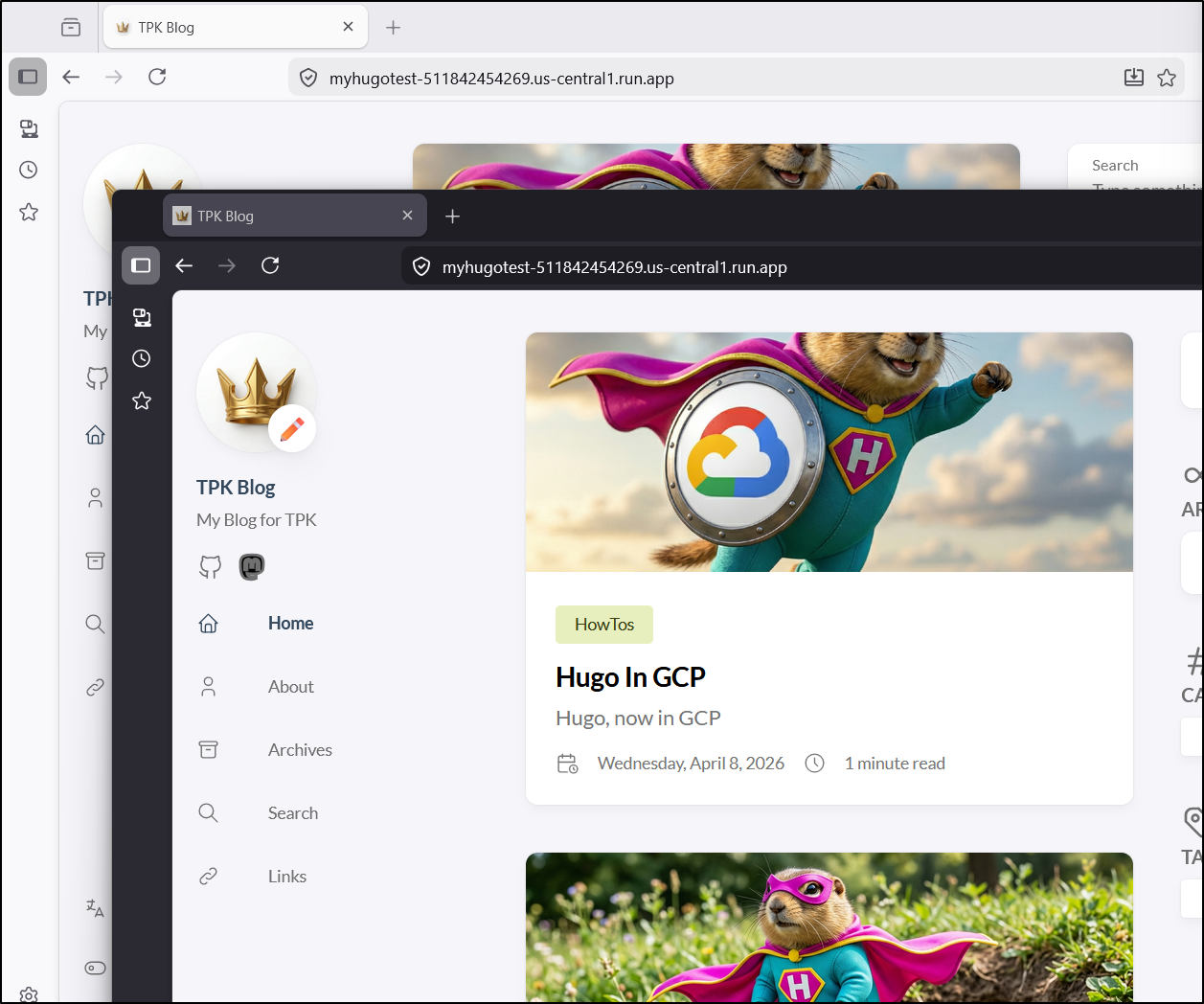1204x1004 pixels.
Task: Open the Hugo In GCP post title
Action: pos(630,677)
